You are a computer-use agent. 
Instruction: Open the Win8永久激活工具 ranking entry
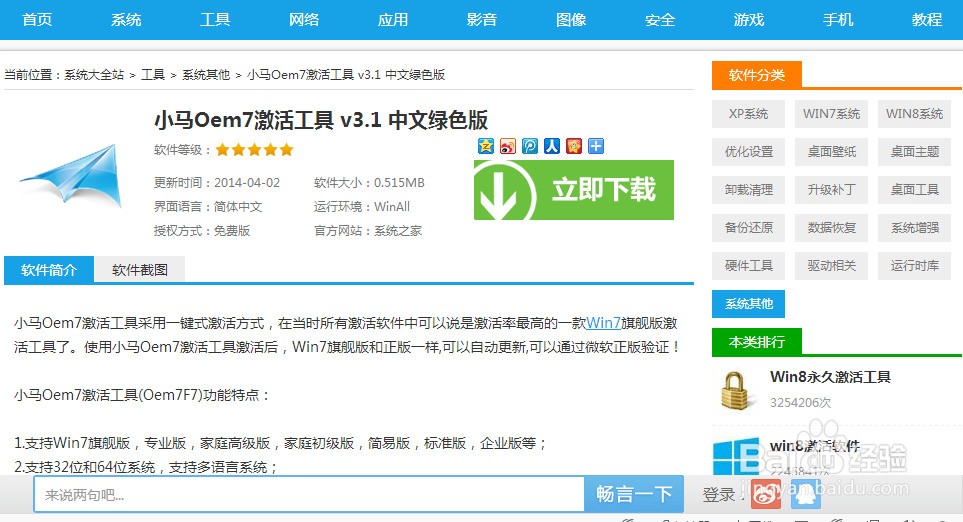tap(830, 377)
